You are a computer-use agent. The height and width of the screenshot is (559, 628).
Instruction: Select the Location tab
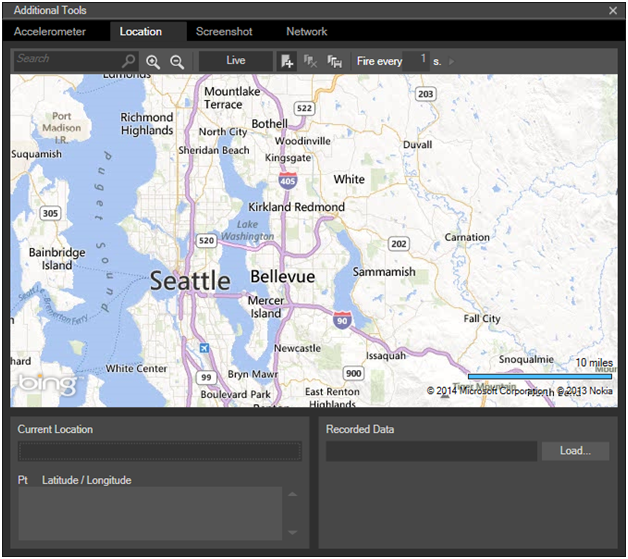click(x=141, y=32)
